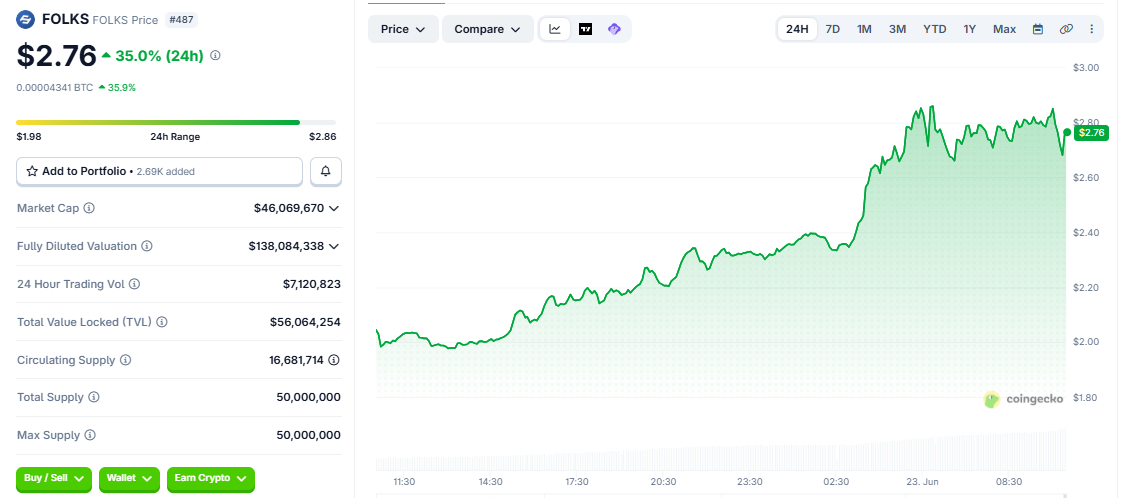Click the #487 rank badge
The height and width of the screenshot is (498, 1122).
coord(181,20)
